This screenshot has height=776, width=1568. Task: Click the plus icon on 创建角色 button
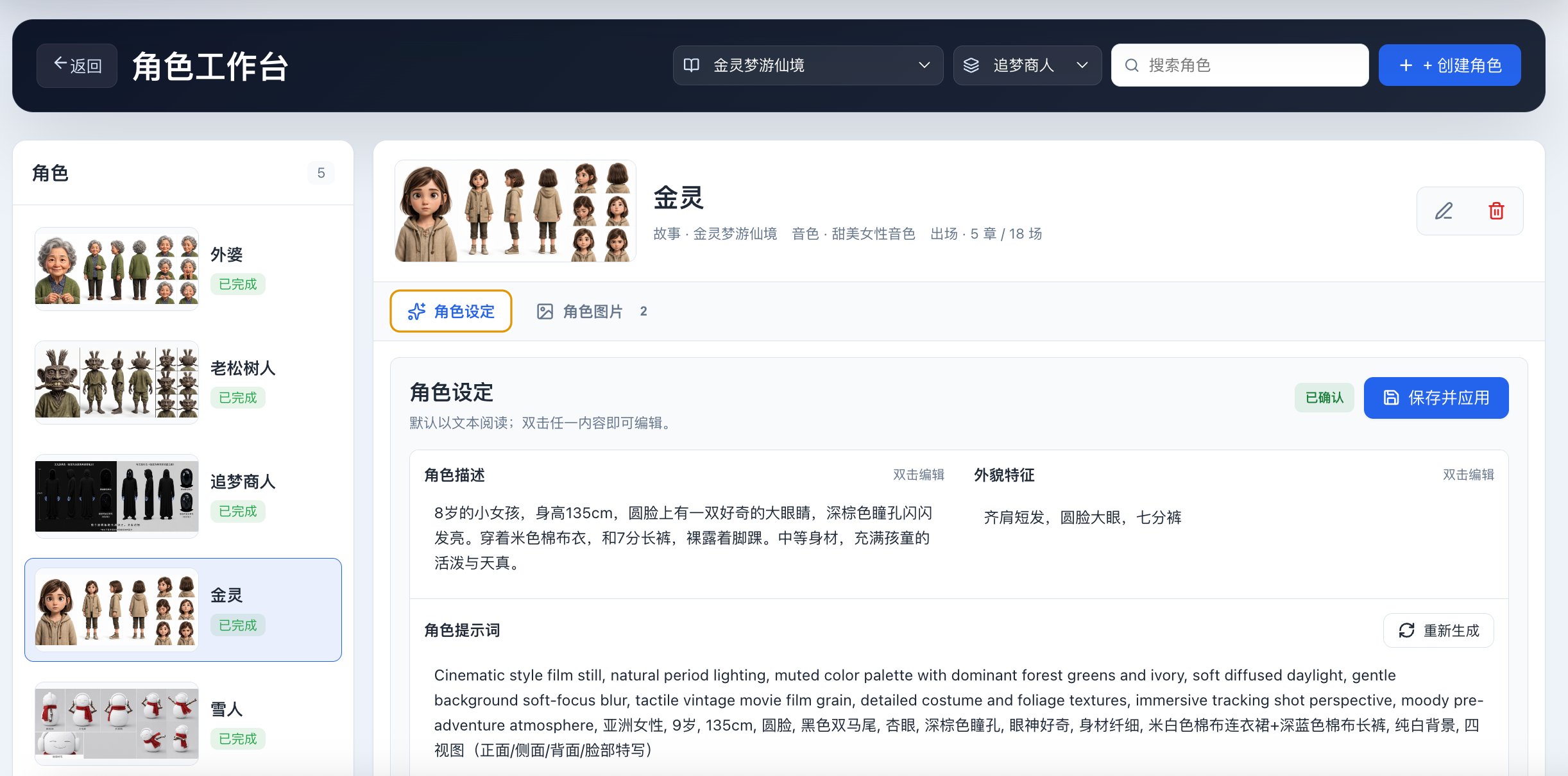1406,65
